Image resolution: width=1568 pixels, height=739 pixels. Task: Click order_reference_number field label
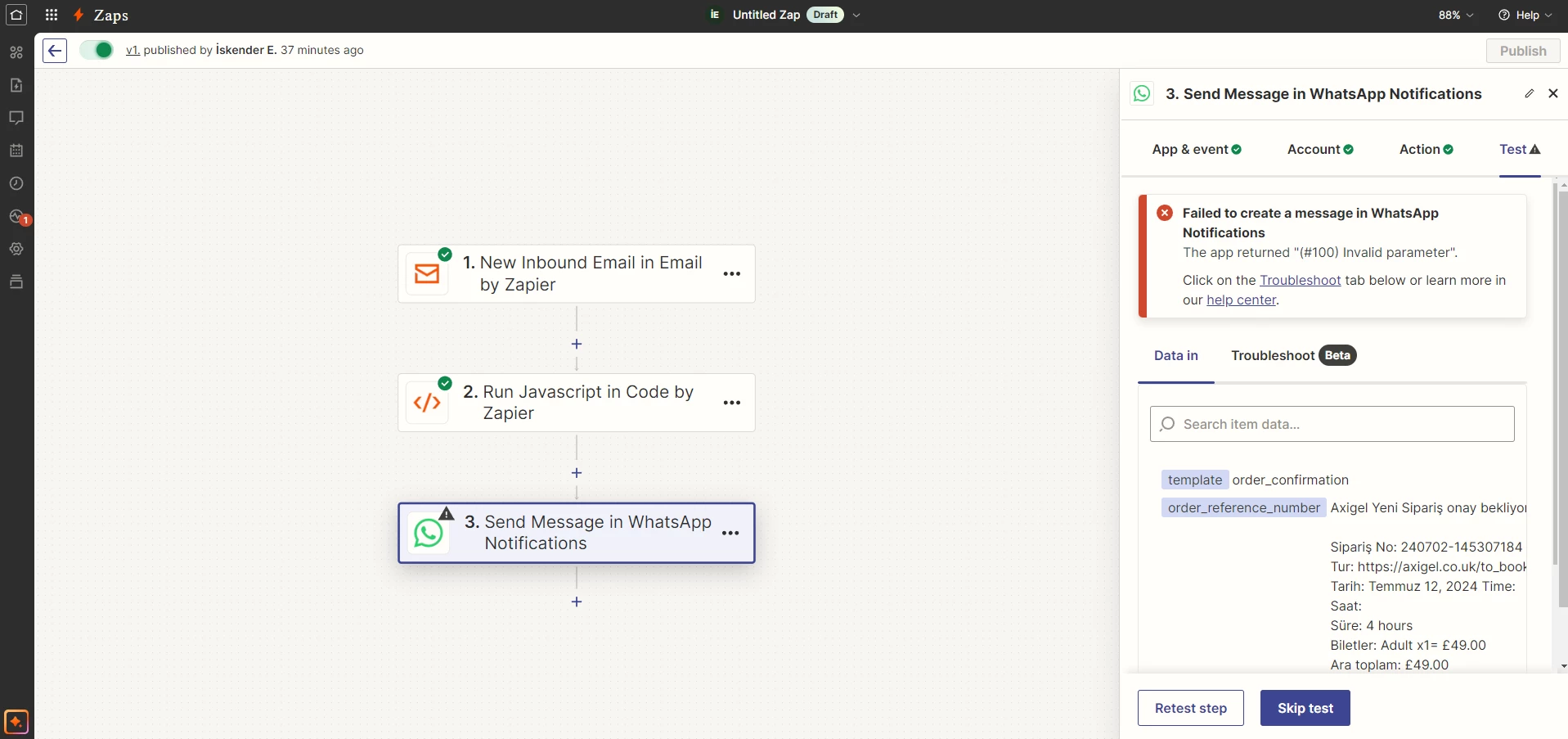click(x=1244, y=507)
